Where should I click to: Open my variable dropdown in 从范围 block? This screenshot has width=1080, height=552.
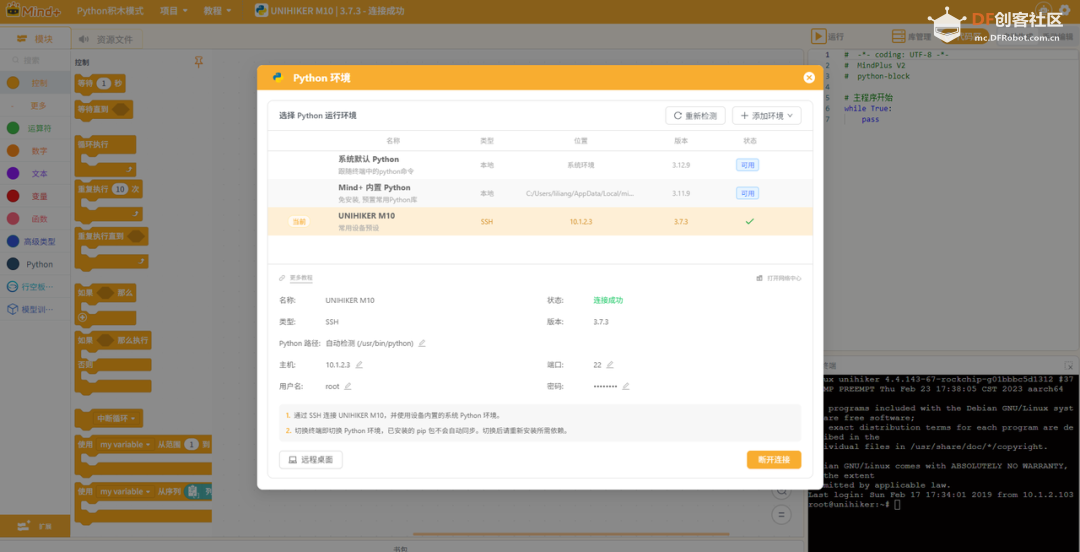click(x=125, y=445)
